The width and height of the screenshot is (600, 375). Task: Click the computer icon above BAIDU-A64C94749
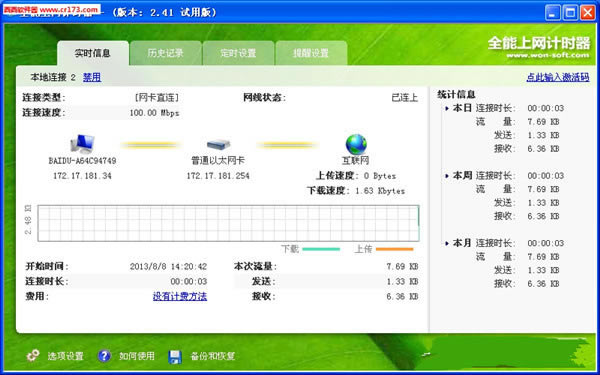pyautogui.click(x=82, y=144)
